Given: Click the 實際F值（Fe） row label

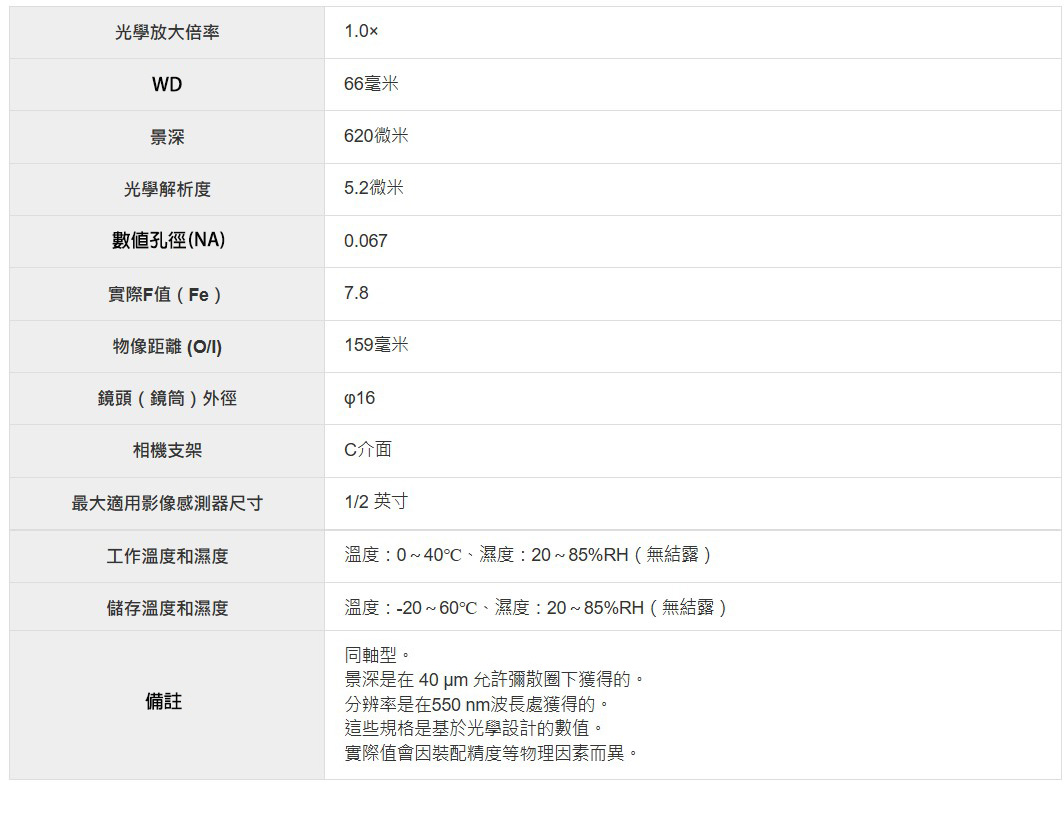Looking at the screenshot, I should click(x=166, y=294).
